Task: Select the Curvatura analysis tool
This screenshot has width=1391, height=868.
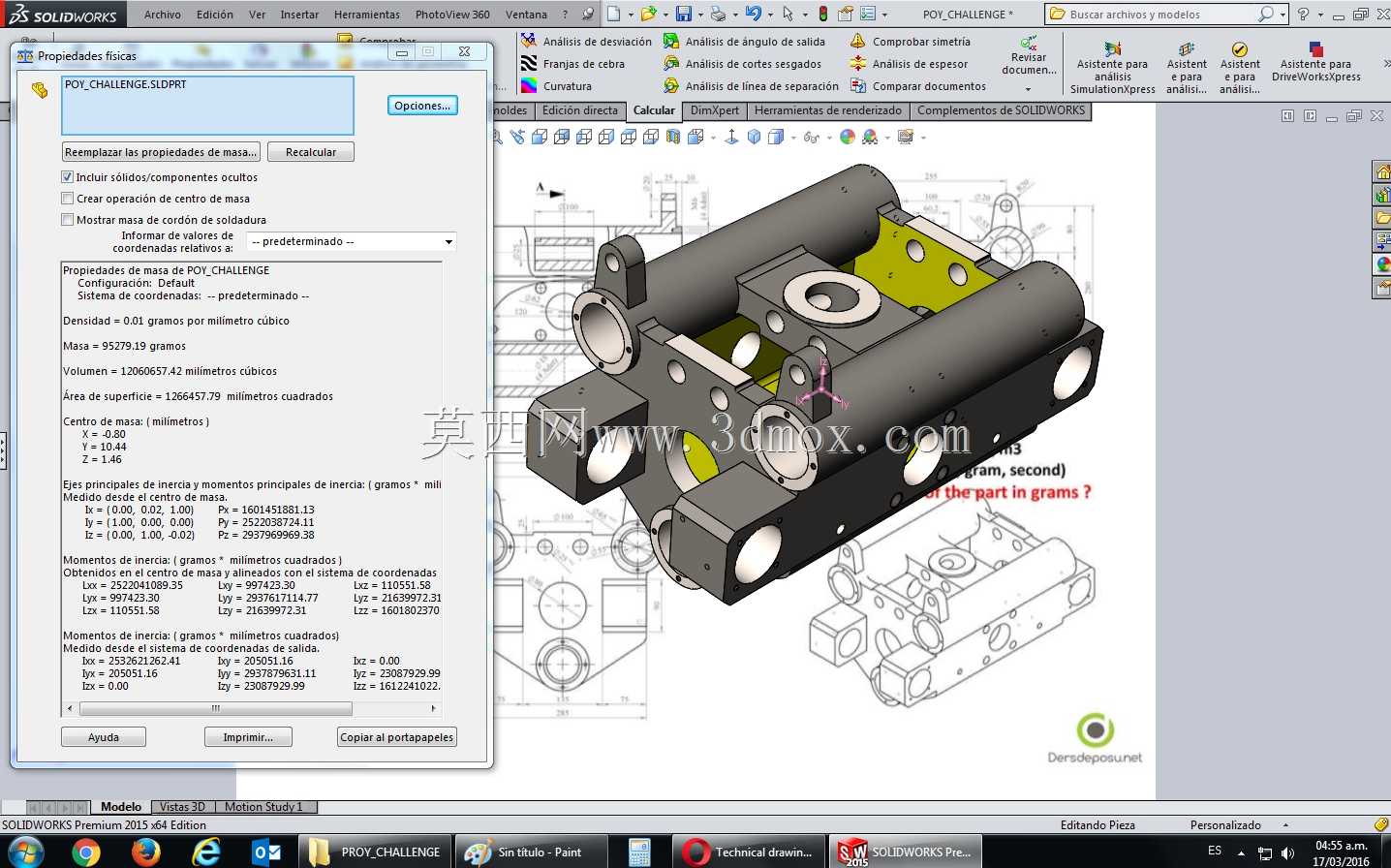Action: (556, 86)
